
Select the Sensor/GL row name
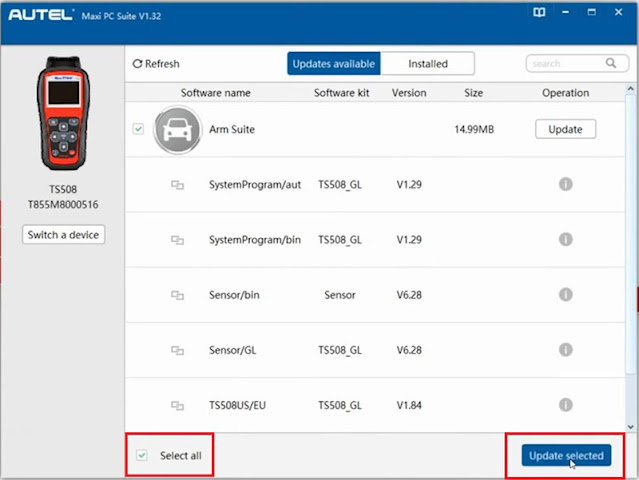(232, 350)
